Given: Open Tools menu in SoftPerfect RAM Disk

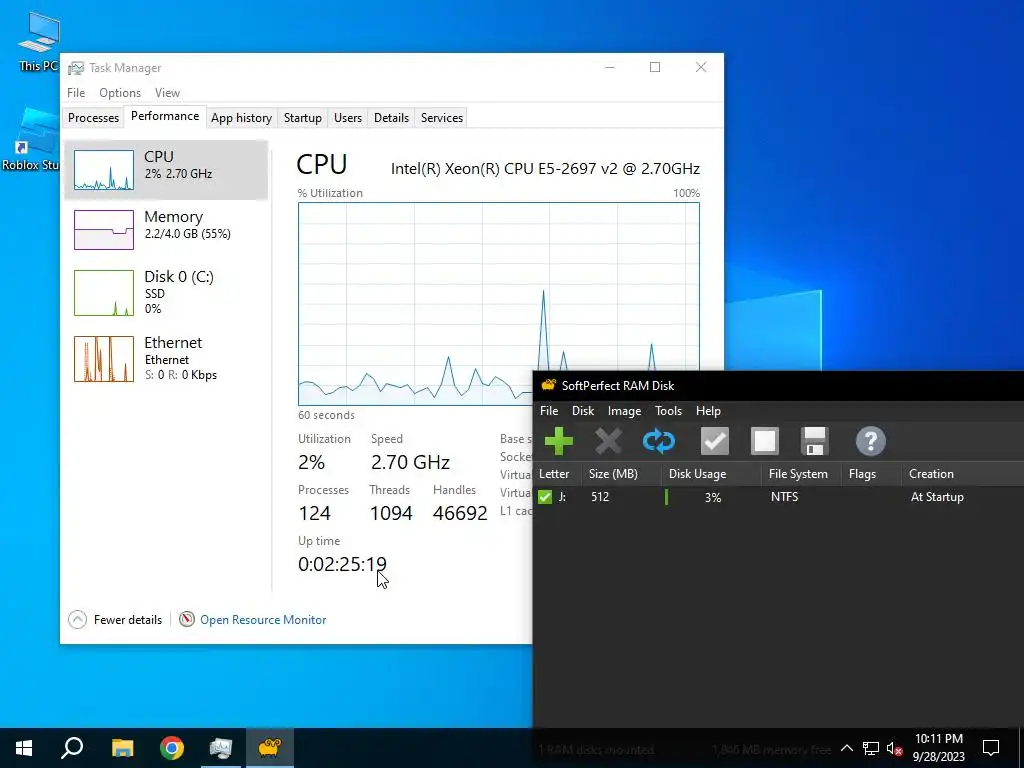Looking at the screenshot, I should (668, 411).
